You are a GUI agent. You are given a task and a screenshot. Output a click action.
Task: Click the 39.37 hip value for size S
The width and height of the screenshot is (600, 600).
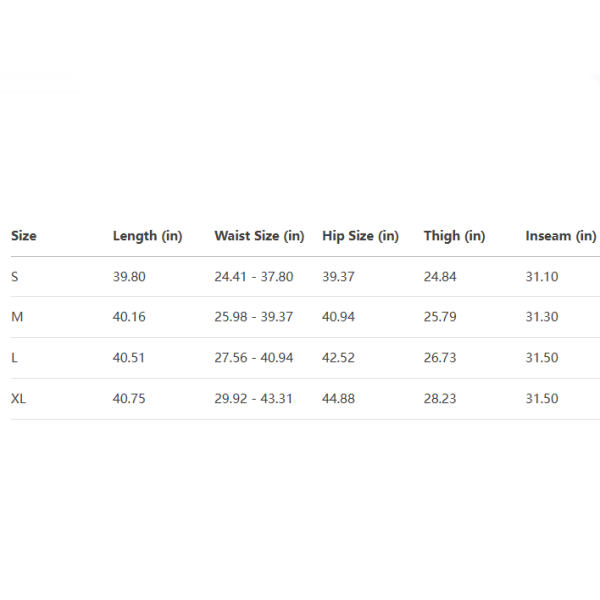[x=338, y=277]
